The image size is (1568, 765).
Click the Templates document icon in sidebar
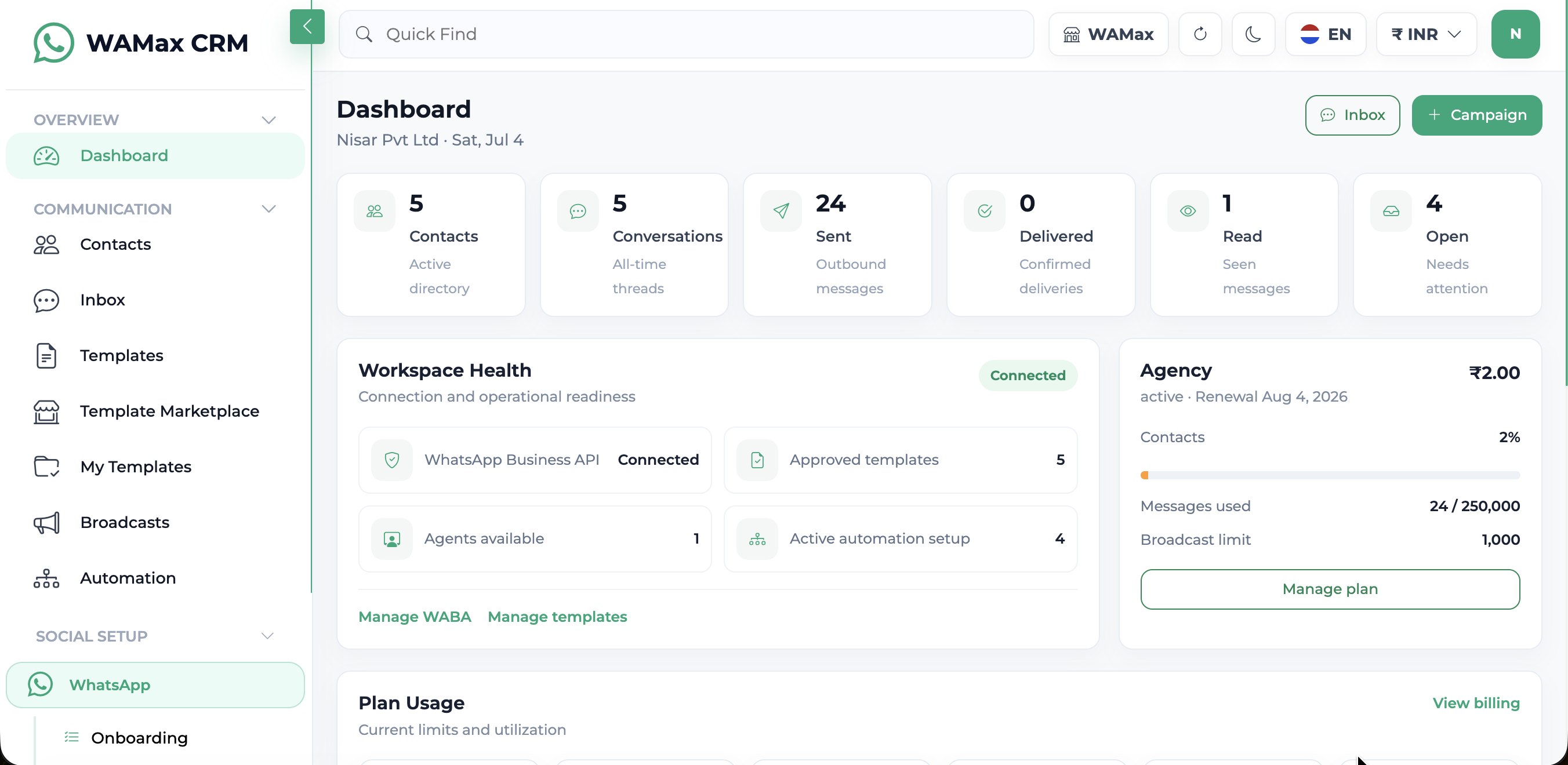pyautogui.click(x=46, y=356)
